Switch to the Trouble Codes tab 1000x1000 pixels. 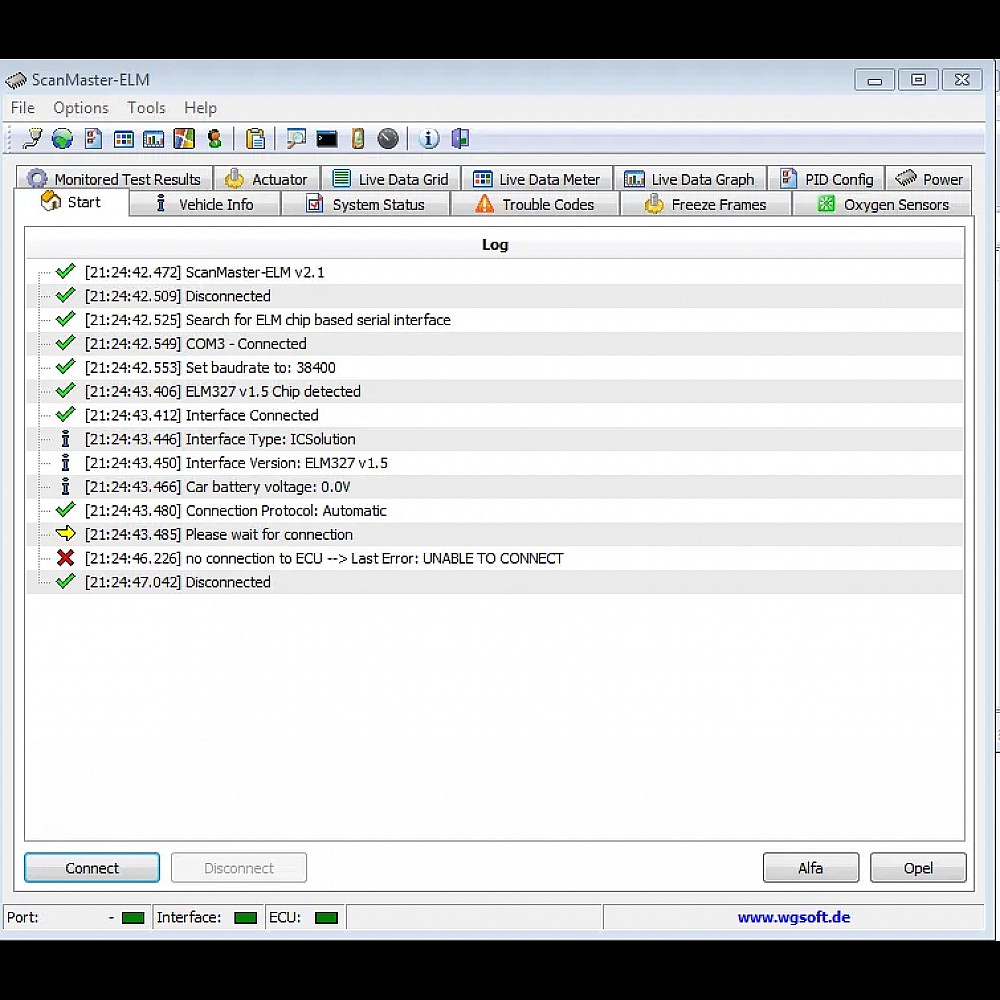[x=536, y=204]
